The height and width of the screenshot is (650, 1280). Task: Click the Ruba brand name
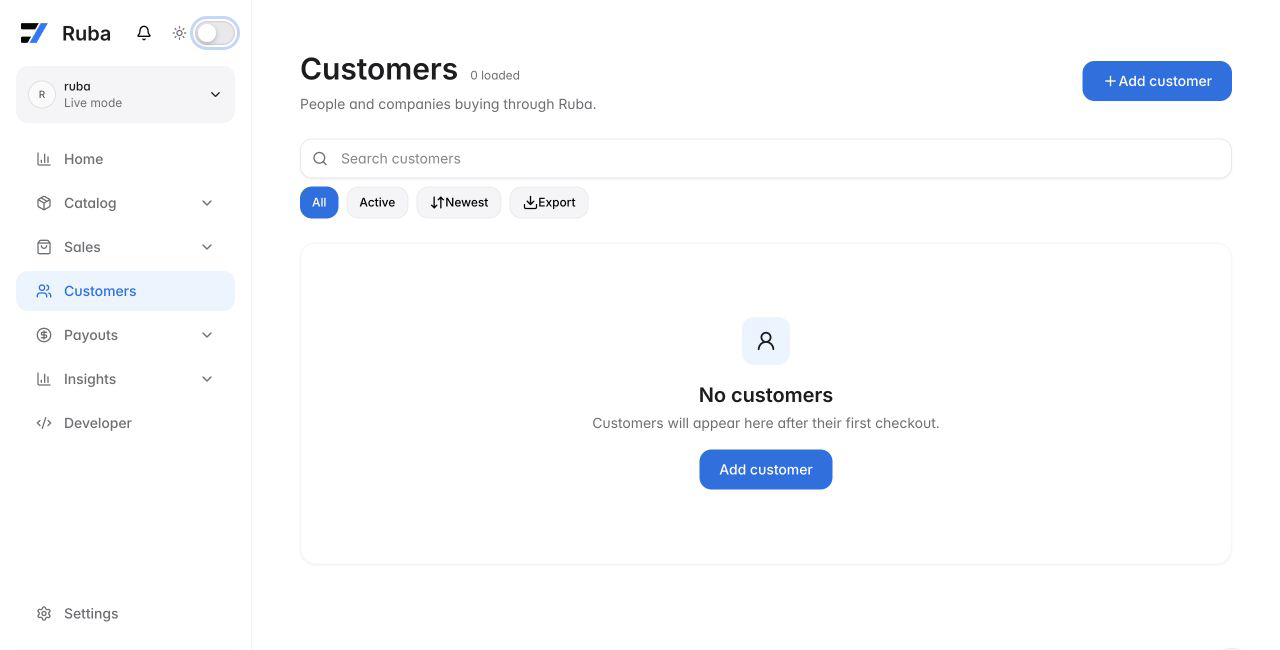point(86,33)
